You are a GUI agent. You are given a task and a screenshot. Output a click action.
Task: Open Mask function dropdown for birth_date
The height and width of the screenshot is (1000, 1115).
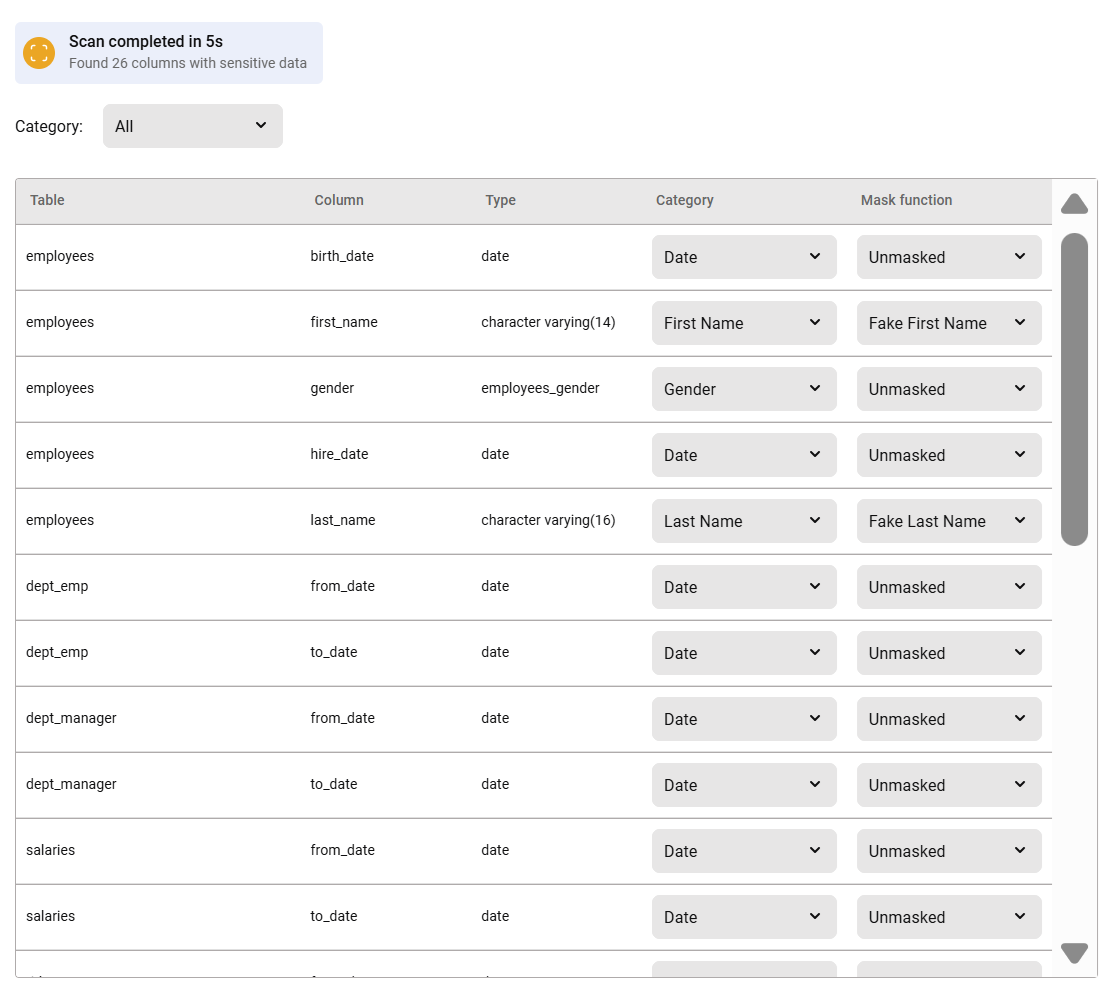coord(948,257)
